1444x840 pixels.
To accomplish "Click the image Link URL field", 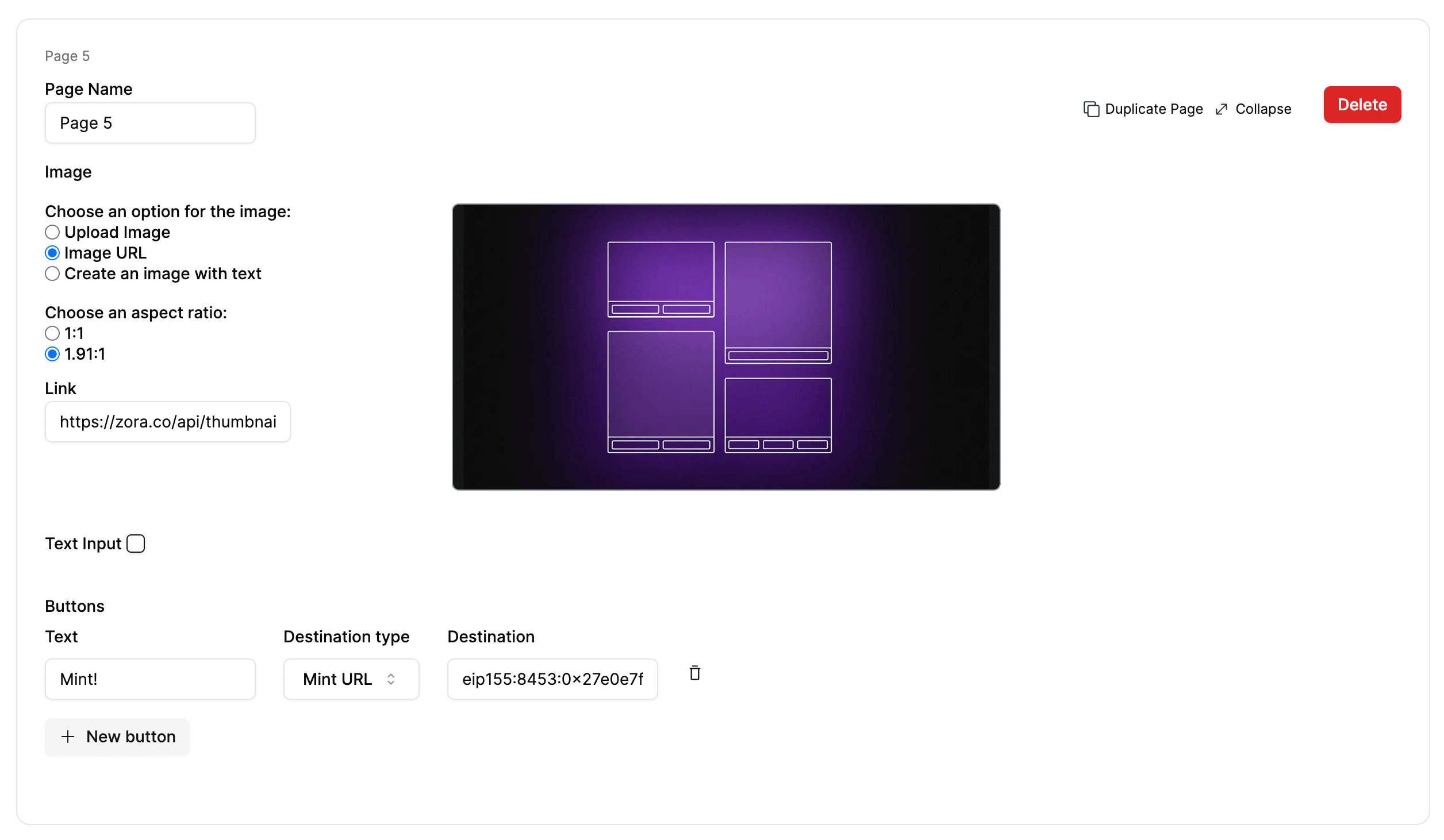I will [x=167, y=422].
